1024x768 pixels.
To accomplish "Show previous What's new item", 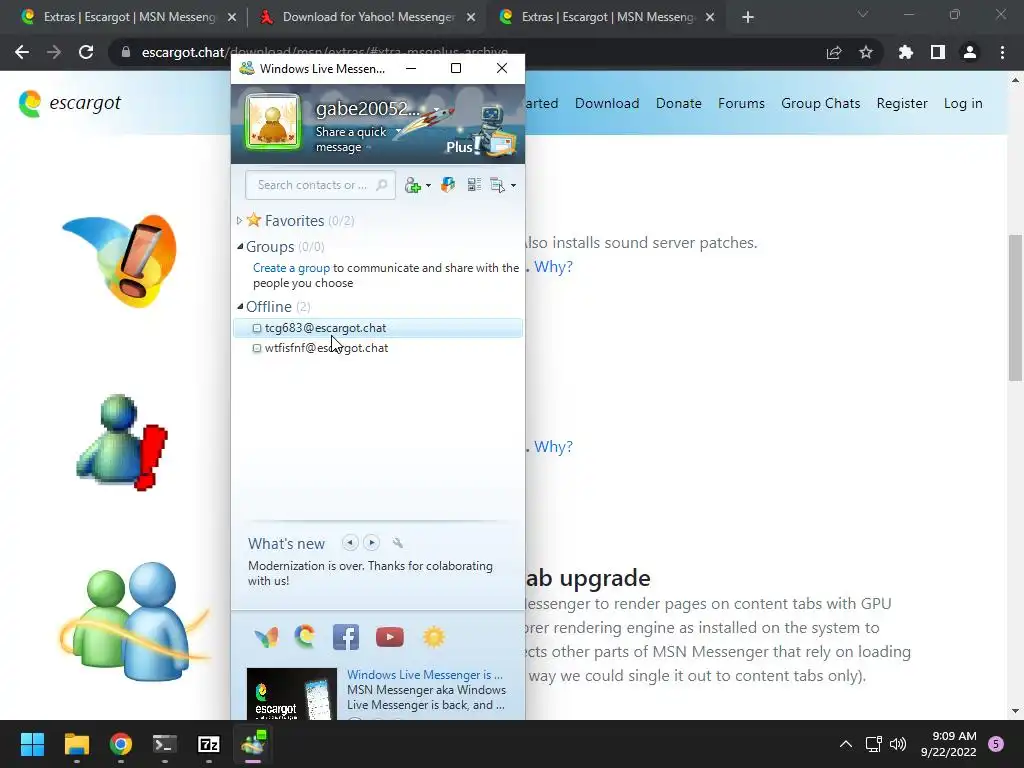I will (350, 543).
